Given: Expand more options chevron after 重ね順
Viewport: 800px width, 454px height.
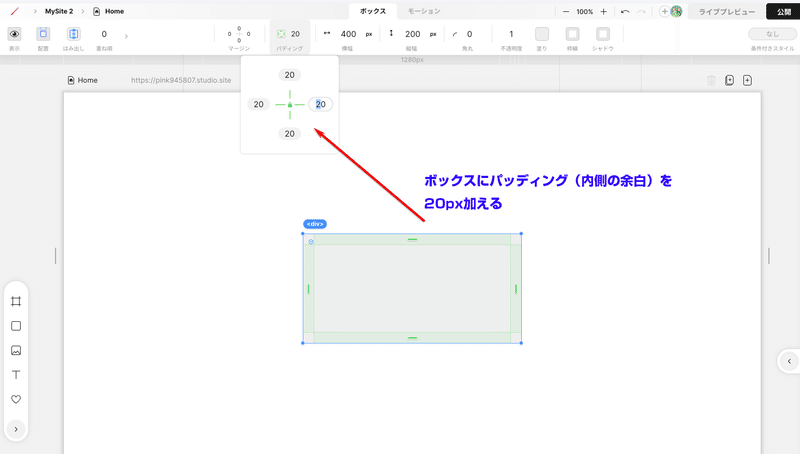Looking at the screenshot, I should [126, 36].
